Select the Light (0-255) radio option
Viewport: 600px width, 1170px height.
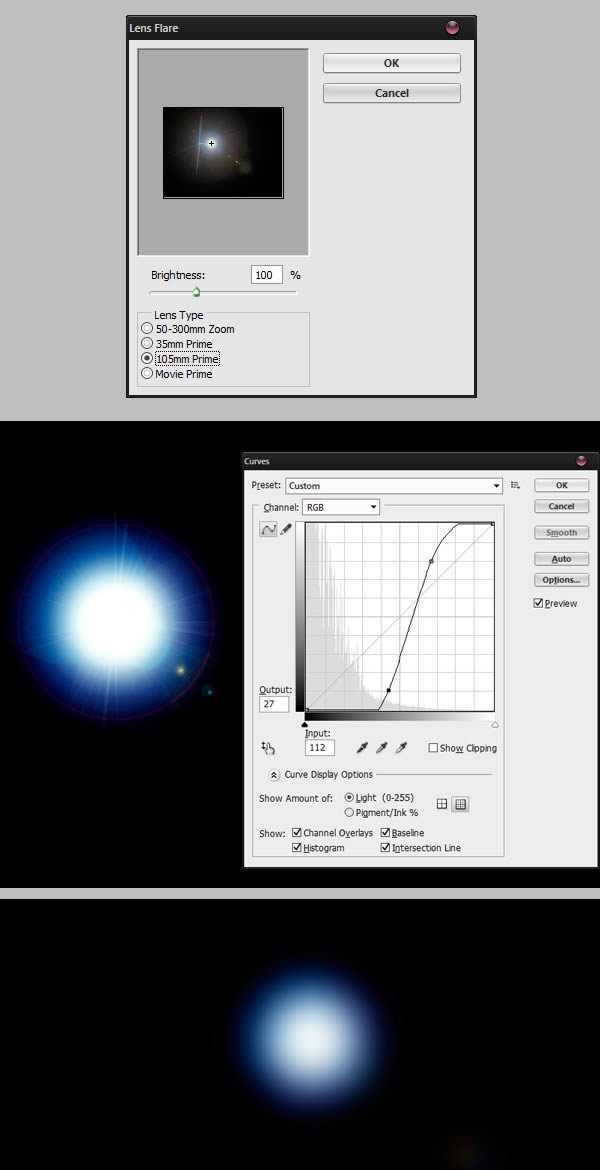[x=349, y=798]
